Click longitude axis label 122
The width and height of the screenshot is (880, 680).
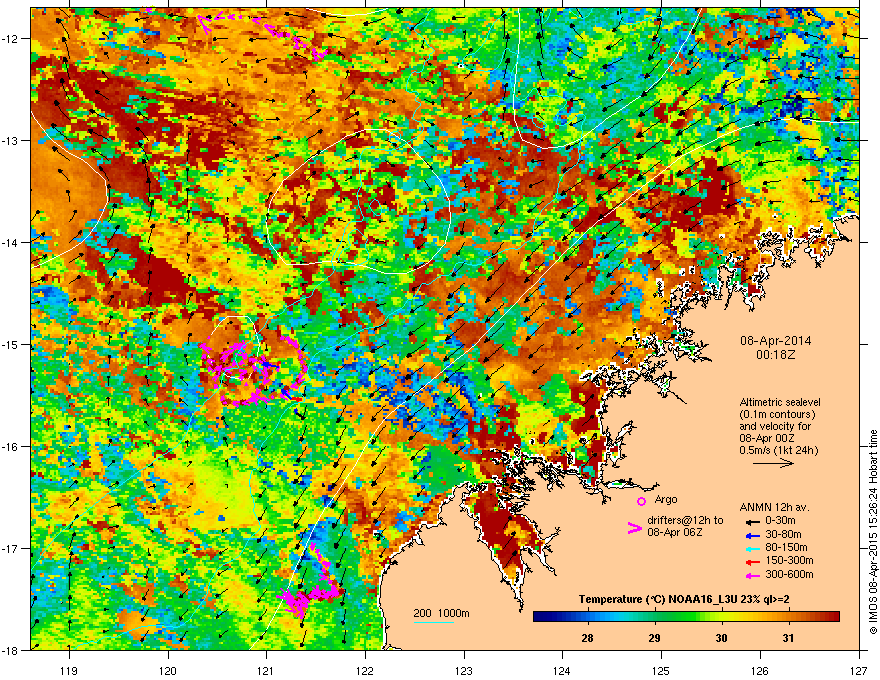(x=365, y=670)
